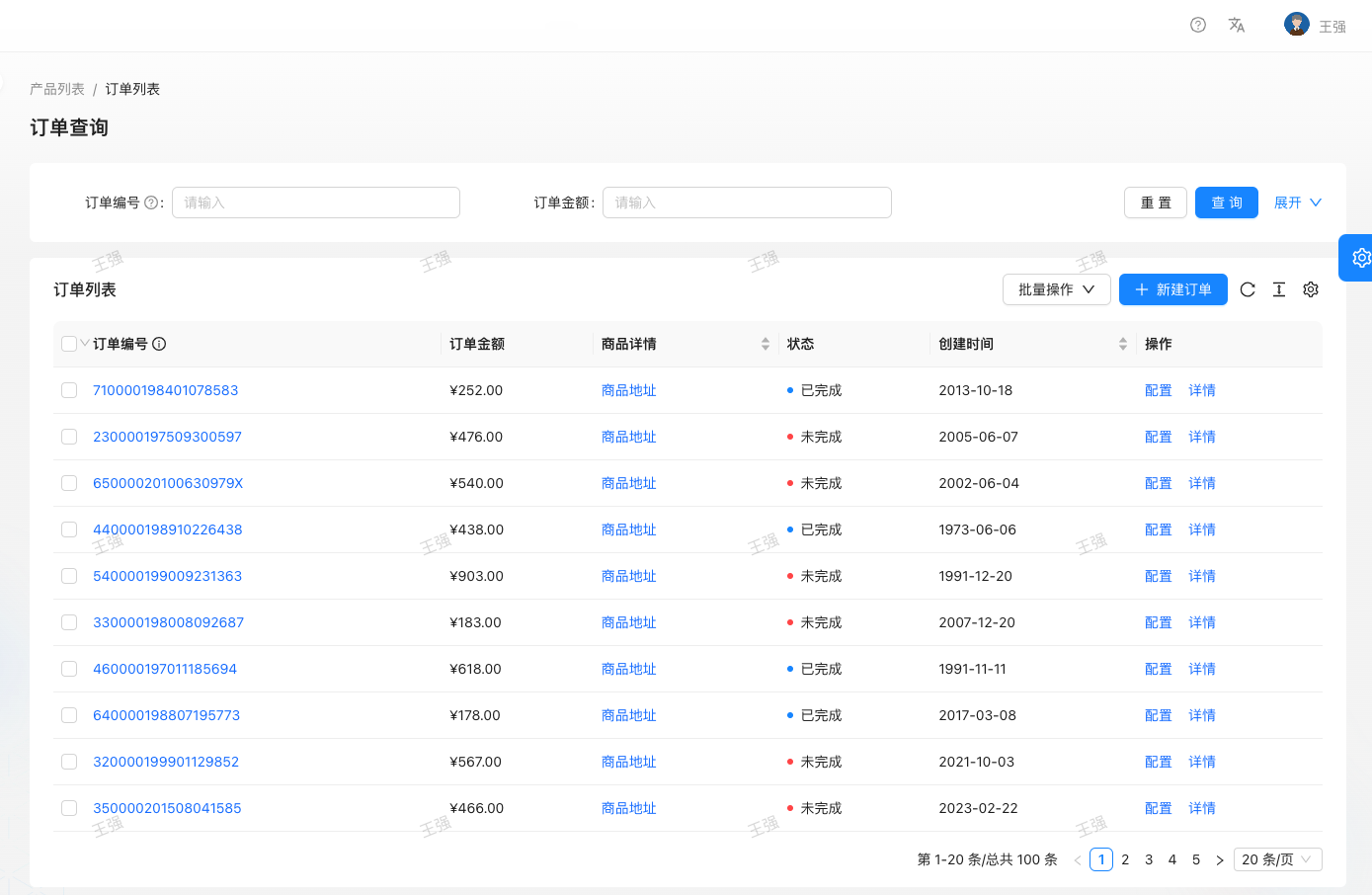The image size is (1372, 895).
Task: Open 商品地址 link for the ¥476.00 order
Action: [629, 437]
